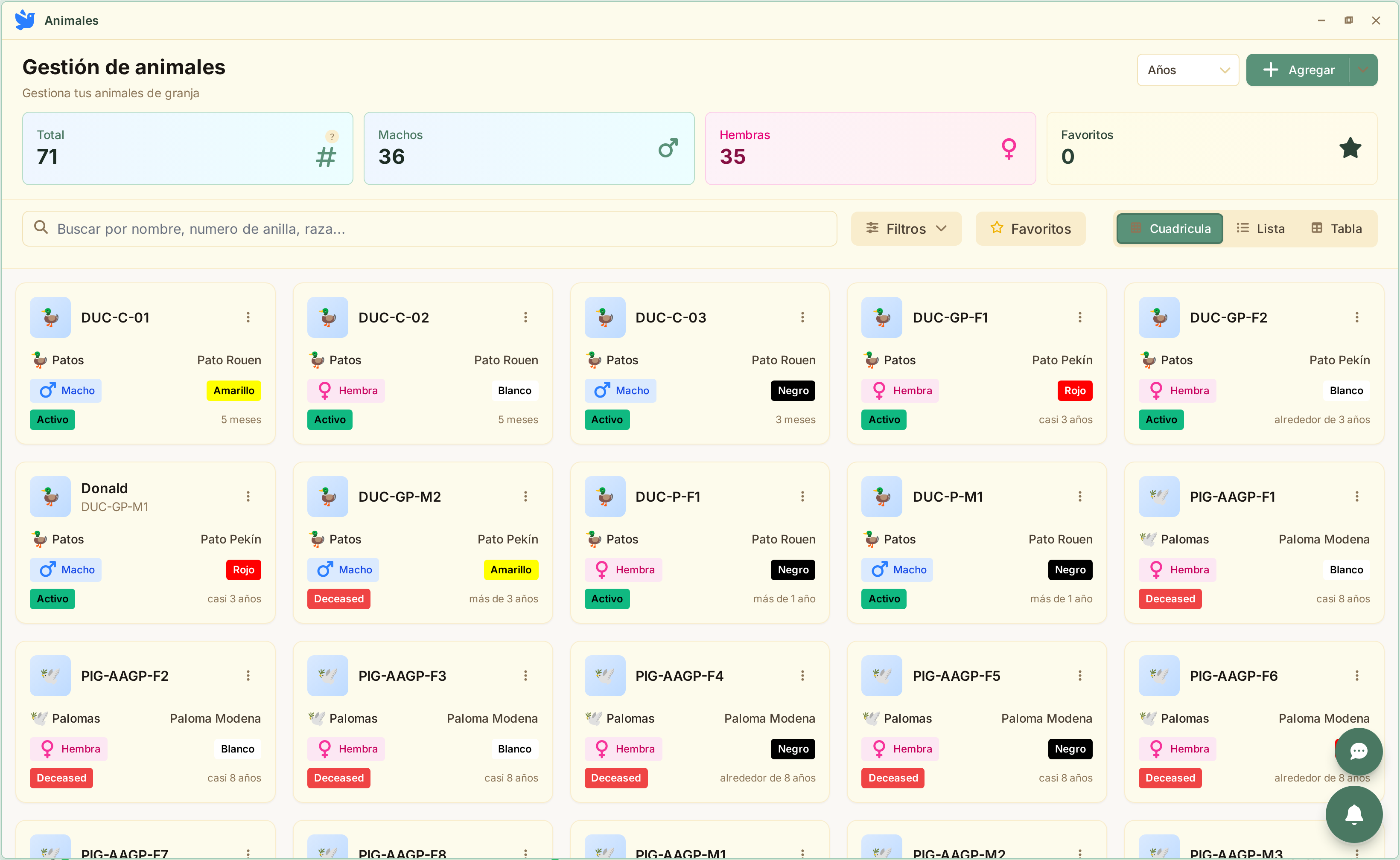Open three-dot menu on DUC-C-01 card

click(248, 317)
